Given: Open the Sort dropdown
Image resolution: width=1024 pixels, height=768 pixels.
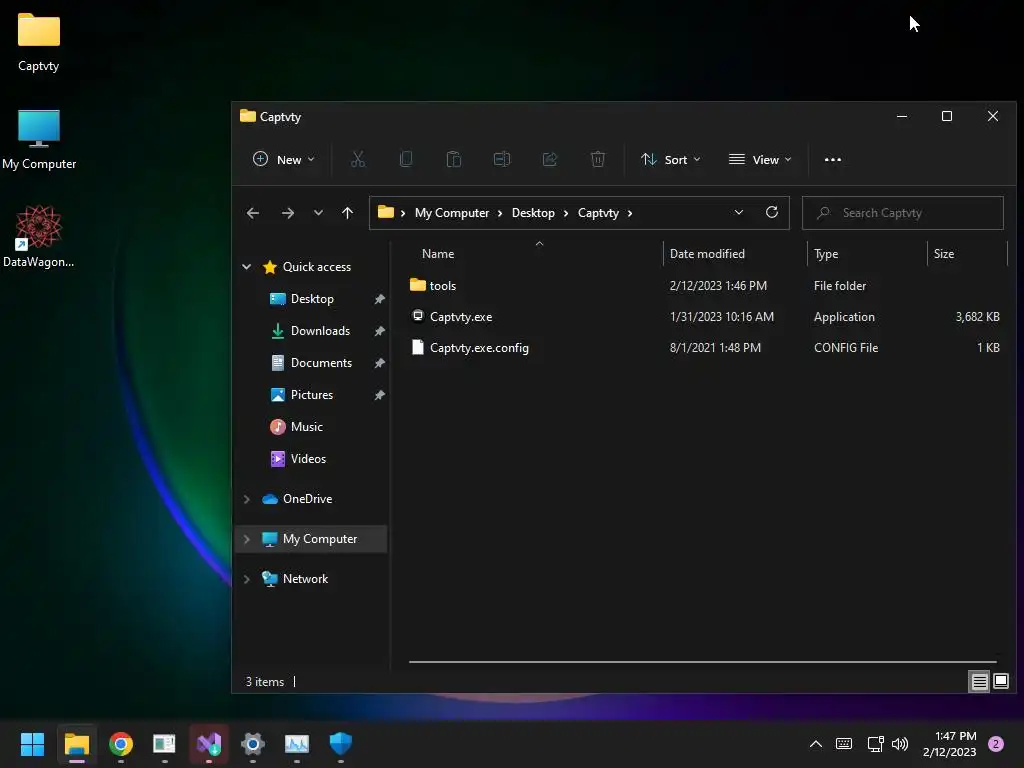Looking at the screenshot, I should [670, 159].
